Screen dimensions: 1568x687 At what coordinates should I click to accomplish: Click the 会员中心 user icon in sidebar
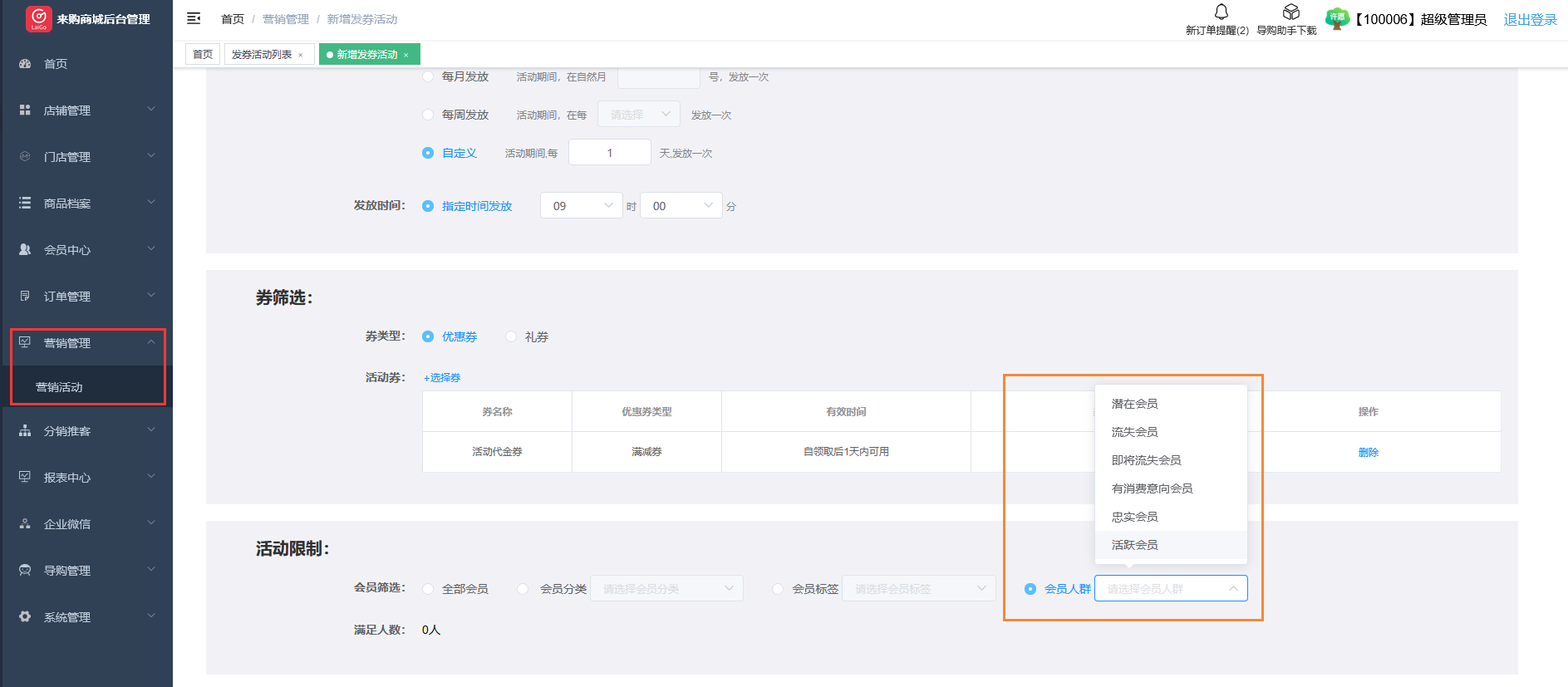25,249
